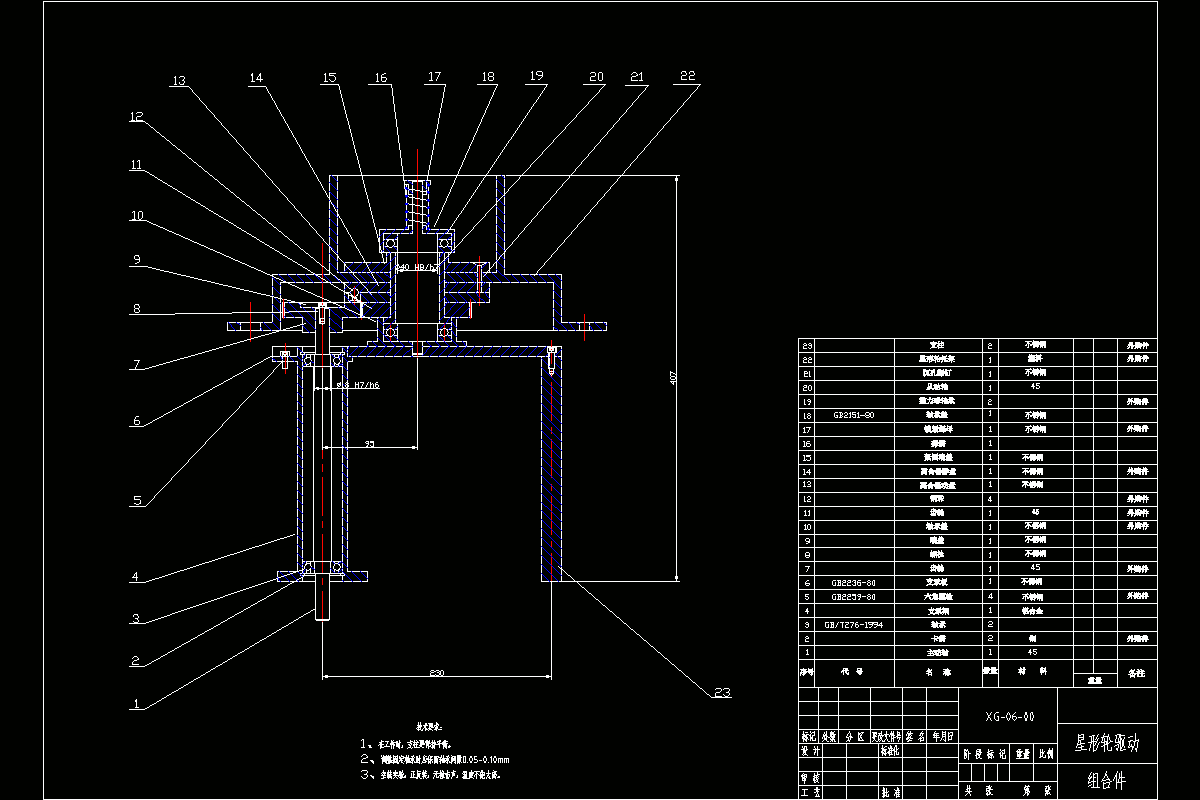
Task: Select the drawing number XG-06-00
Action: tap(1009, 717)
